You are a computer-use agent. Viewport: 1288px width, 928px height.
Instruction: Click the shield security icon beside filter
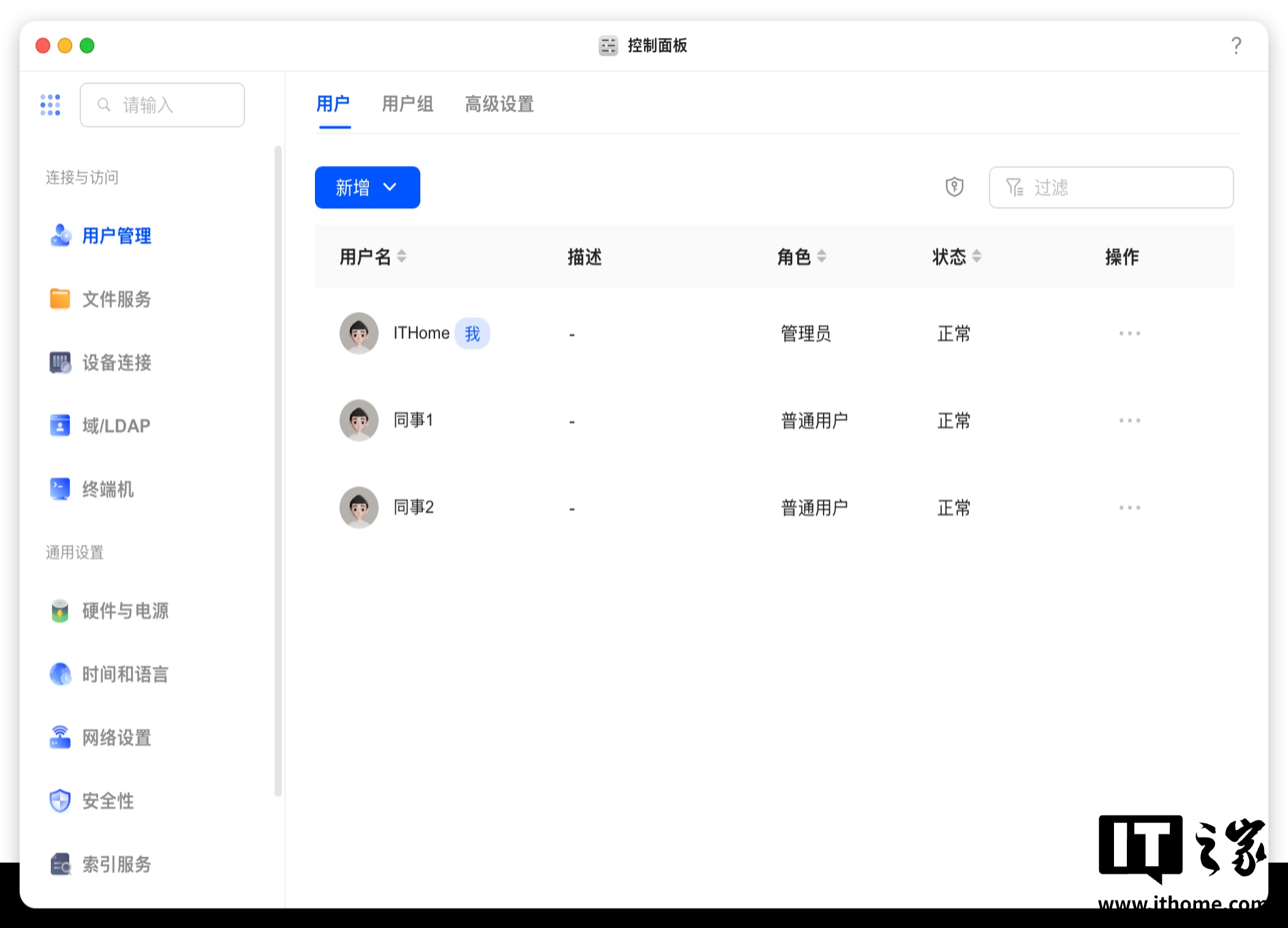(x=955, y=187)
